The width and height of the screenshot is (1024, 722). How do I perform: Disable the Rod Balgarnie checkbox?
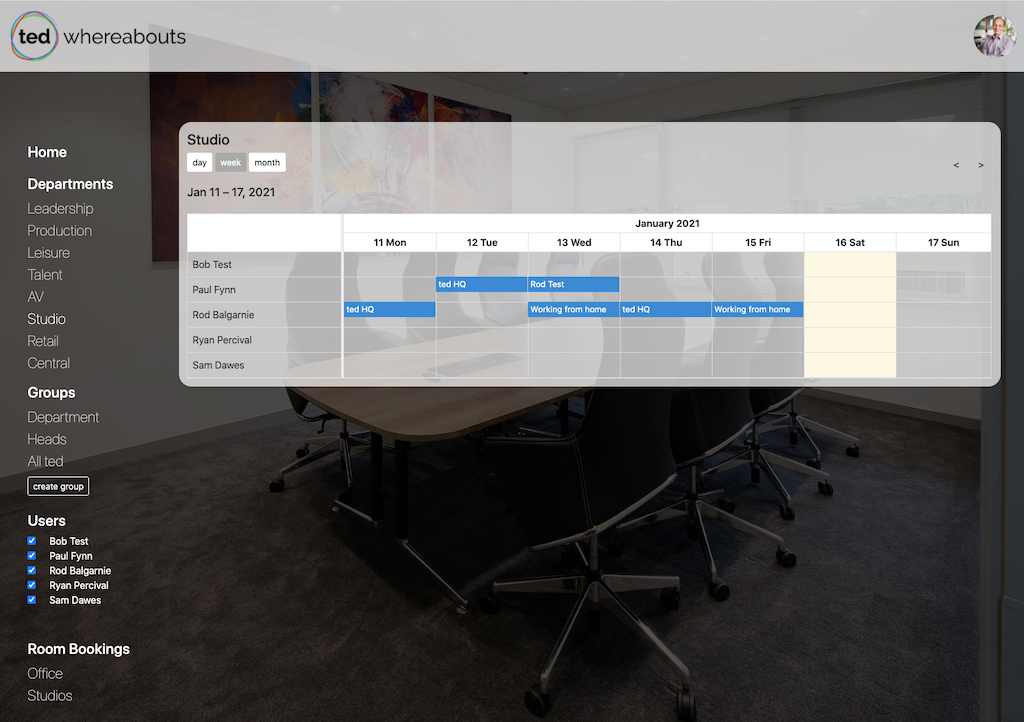[x=31, y=571]
